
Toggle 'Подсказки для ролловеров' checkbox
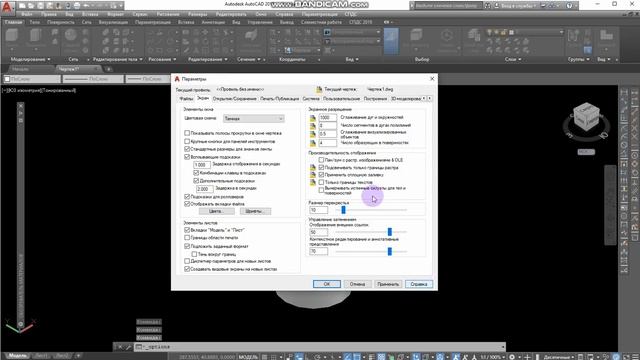[187, 197]
